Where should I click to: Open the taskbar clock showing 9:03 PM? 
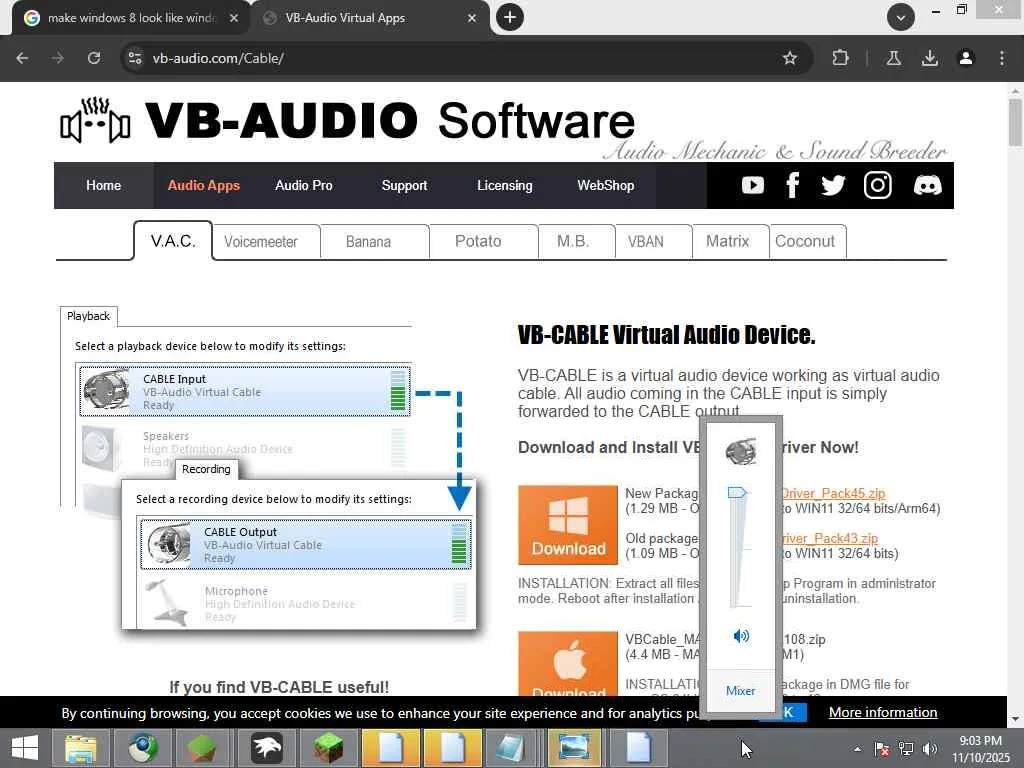(980, 748)
